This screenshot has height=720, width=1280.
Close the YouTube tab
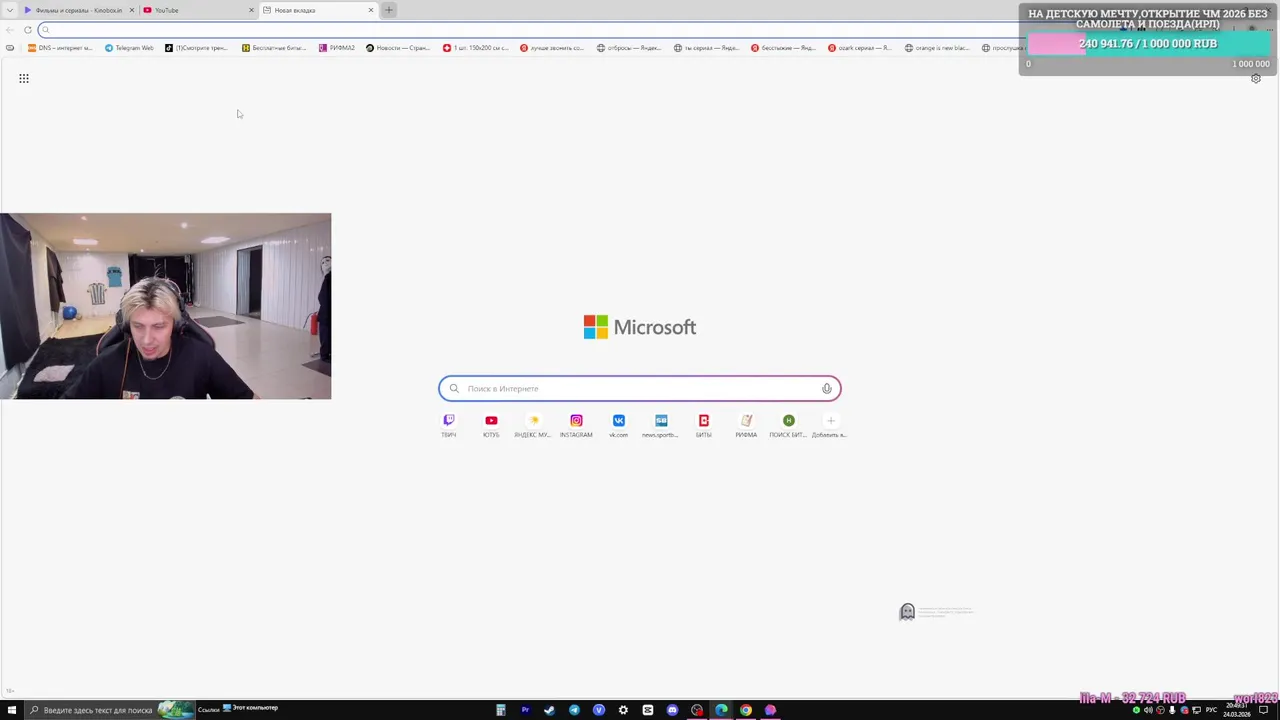[251, 10]
